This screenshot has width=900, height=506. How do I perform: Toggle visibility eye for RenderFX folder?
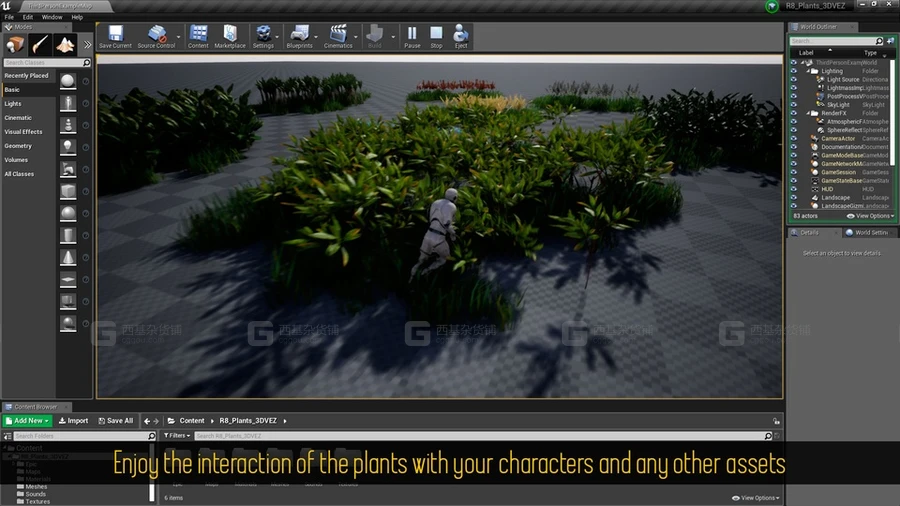[794, 113]
